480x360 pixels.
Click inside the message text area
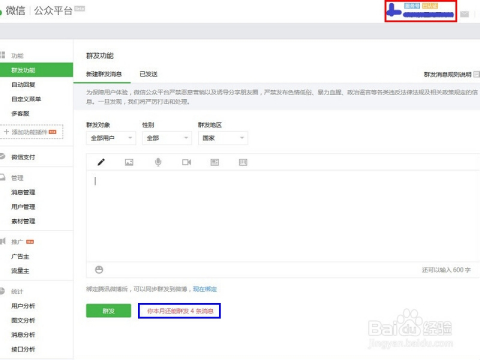[x=283, y=216]
